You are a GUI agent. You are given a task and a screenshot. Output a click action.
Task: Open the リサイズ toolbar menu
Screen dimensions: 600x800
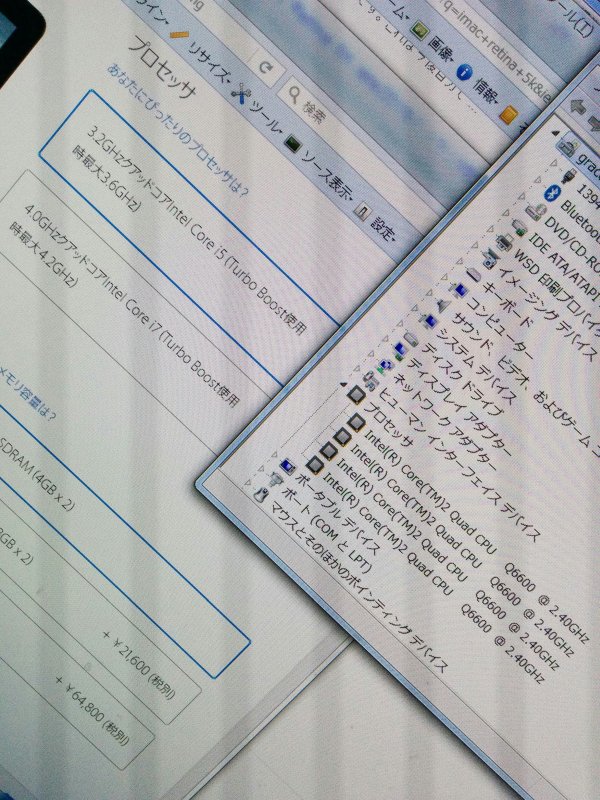[x=210, y=63]
